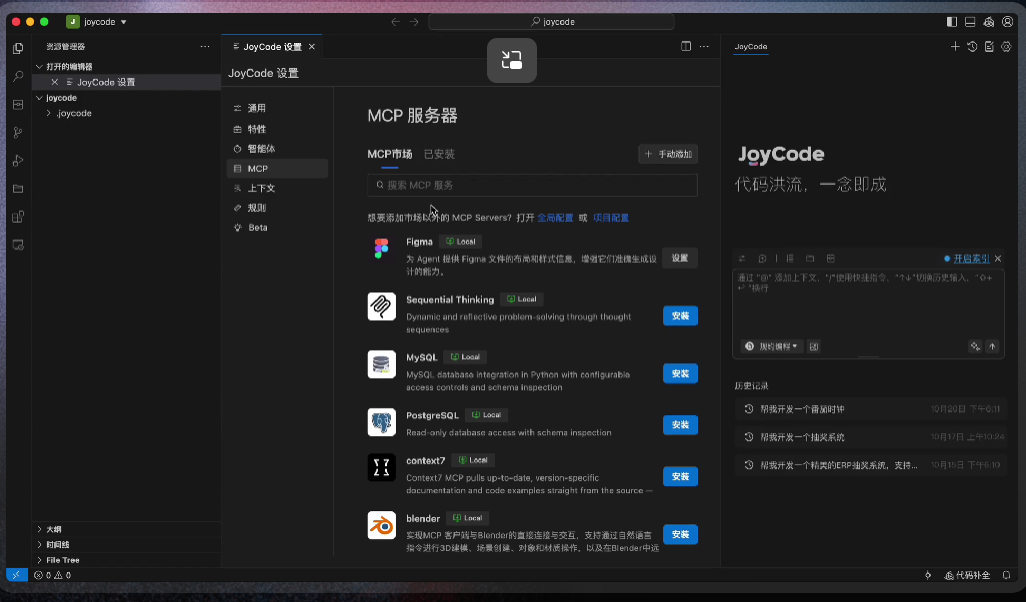Viewport: 1026px width, 602px height.
Task: Select the 智能体 settings category
Action: pyautogui.click(x=277, y=149)
